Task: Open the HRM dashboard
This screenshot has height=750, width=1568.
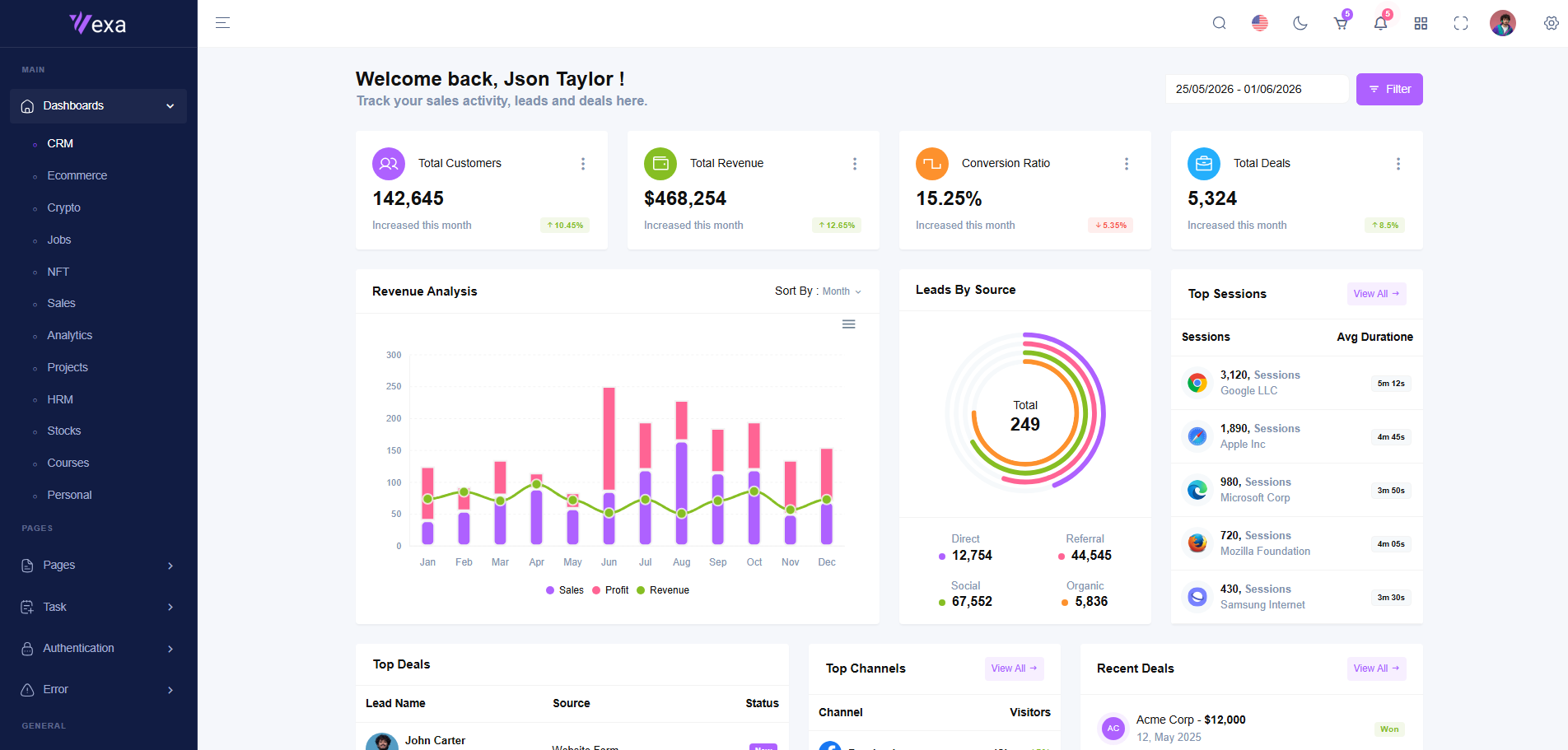Action: click(x=60, y=399)
